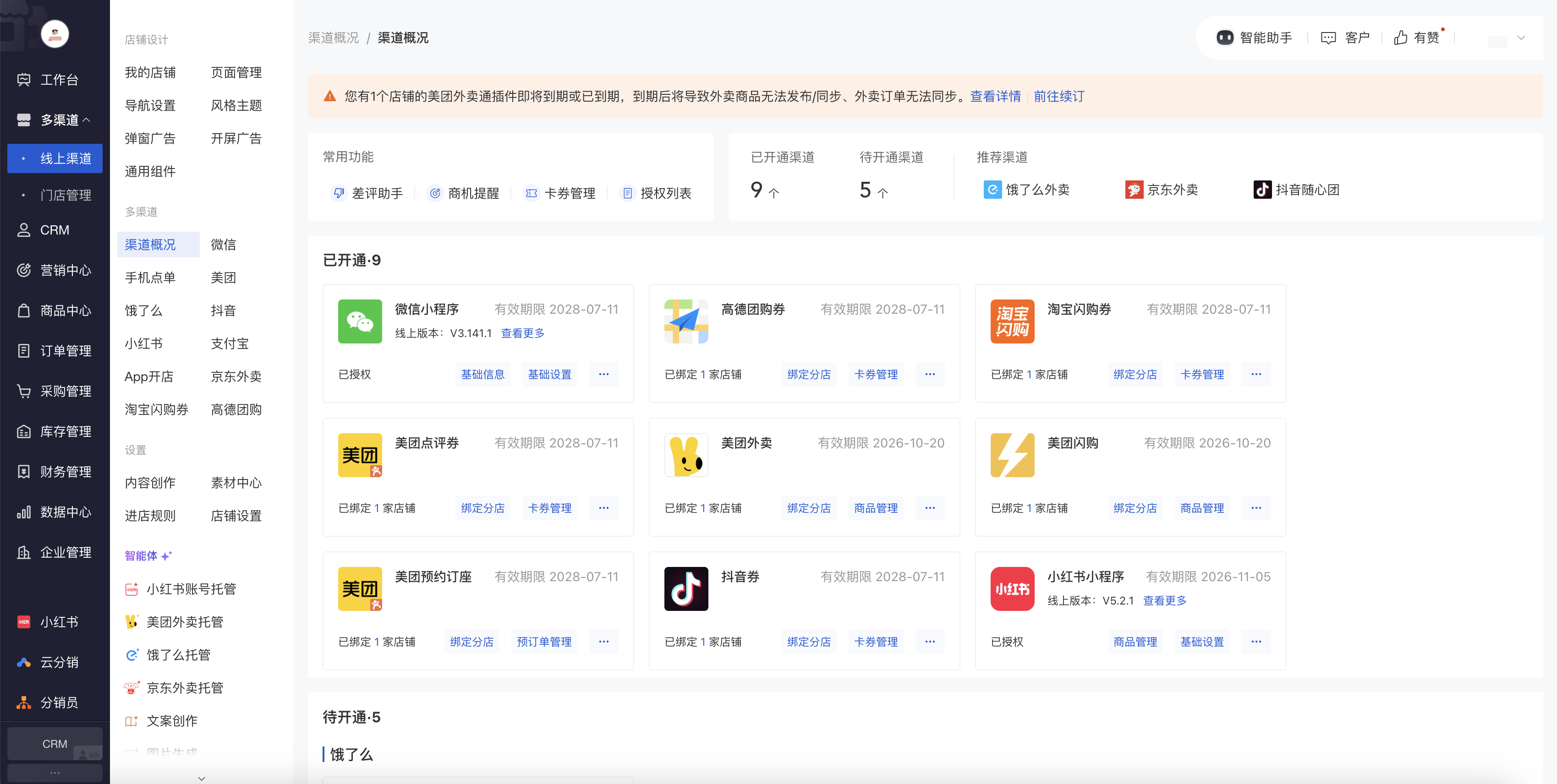Collapse the 多渠道 sidebar section
This screenshot has width=1557, height=784.
pyautogui.click(x=87, y=120)
